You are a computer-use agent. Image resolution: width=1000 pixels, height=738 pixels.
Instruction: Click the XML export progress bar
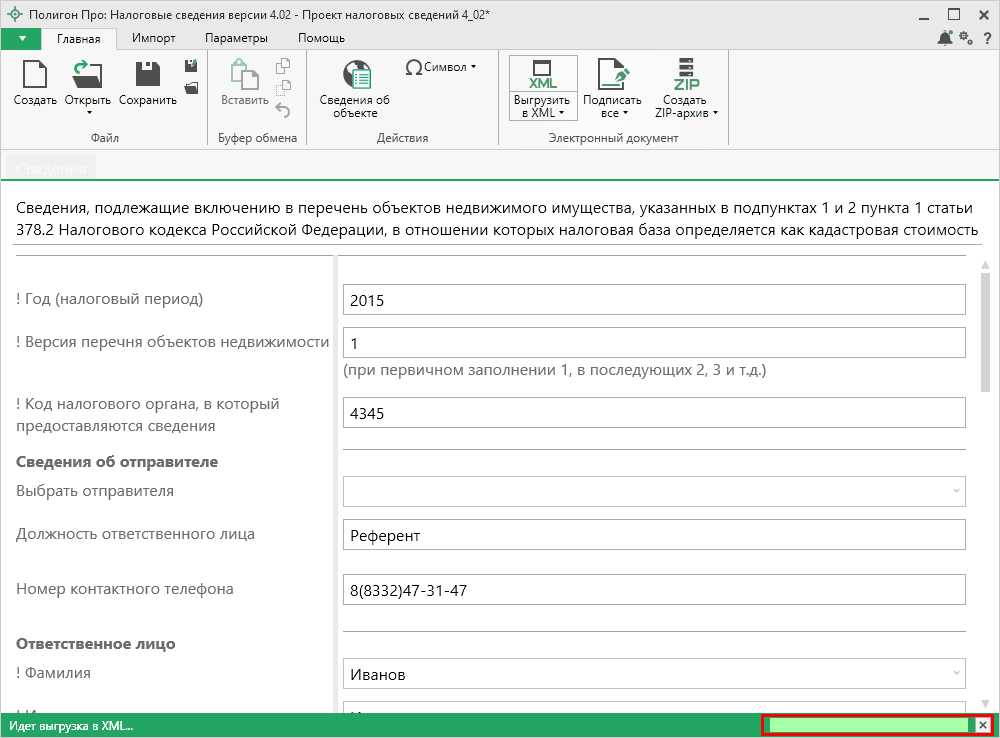pyautogui.click(x=868, y=726)
